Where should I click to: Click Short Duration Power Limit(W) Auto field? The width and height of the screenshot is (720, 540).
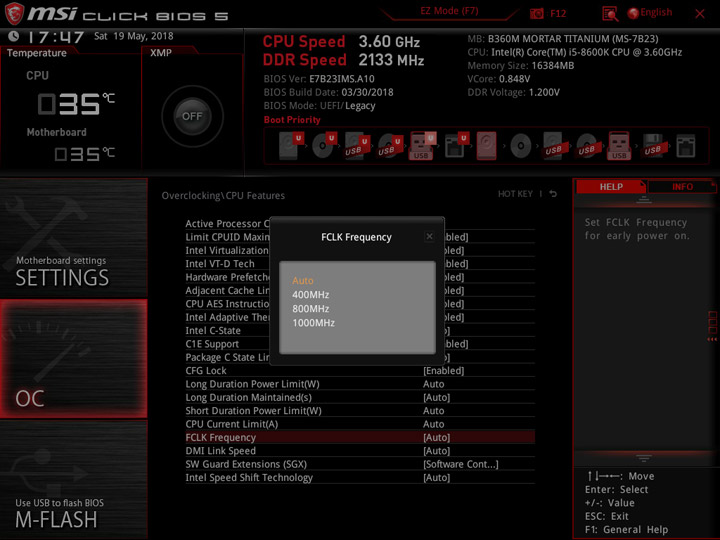point(433,411)
